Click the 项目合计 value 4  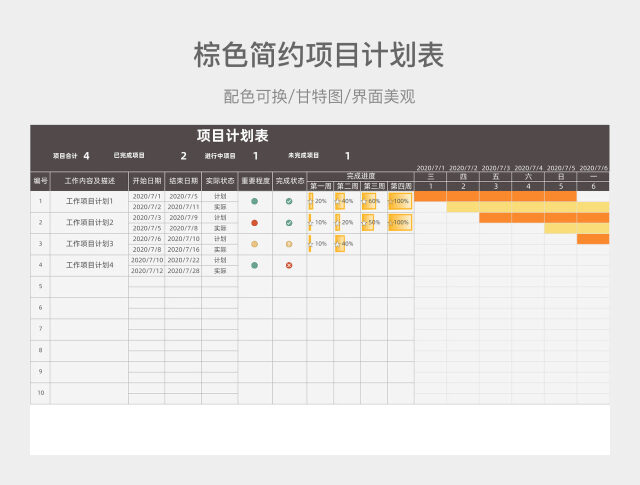86,156
